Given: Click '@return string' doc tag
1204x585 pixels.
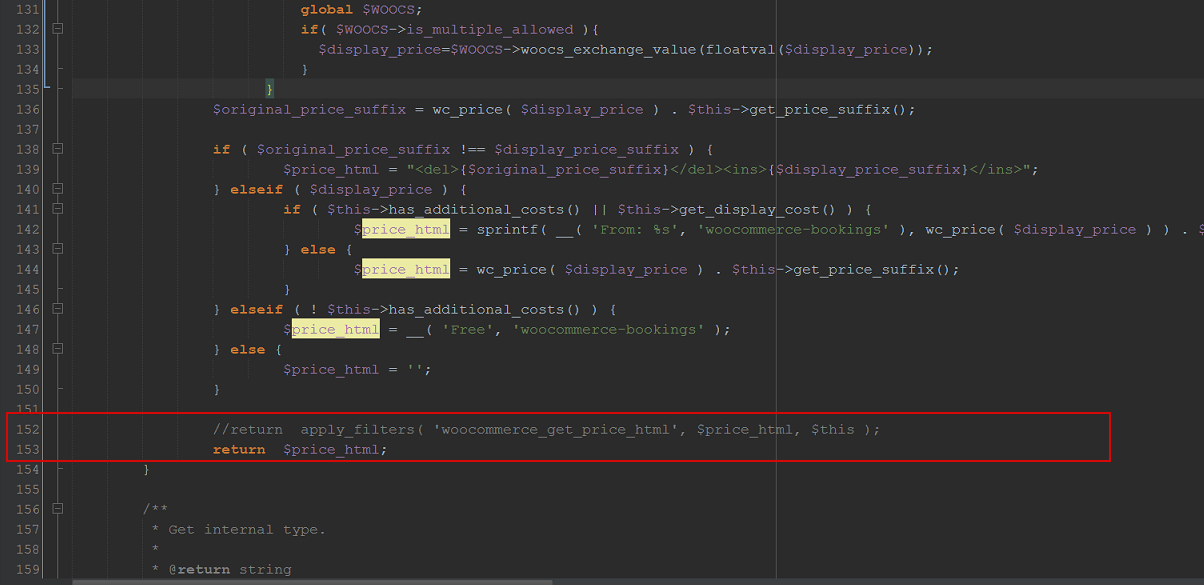Looking at the screenshot, I should point(229,569).
